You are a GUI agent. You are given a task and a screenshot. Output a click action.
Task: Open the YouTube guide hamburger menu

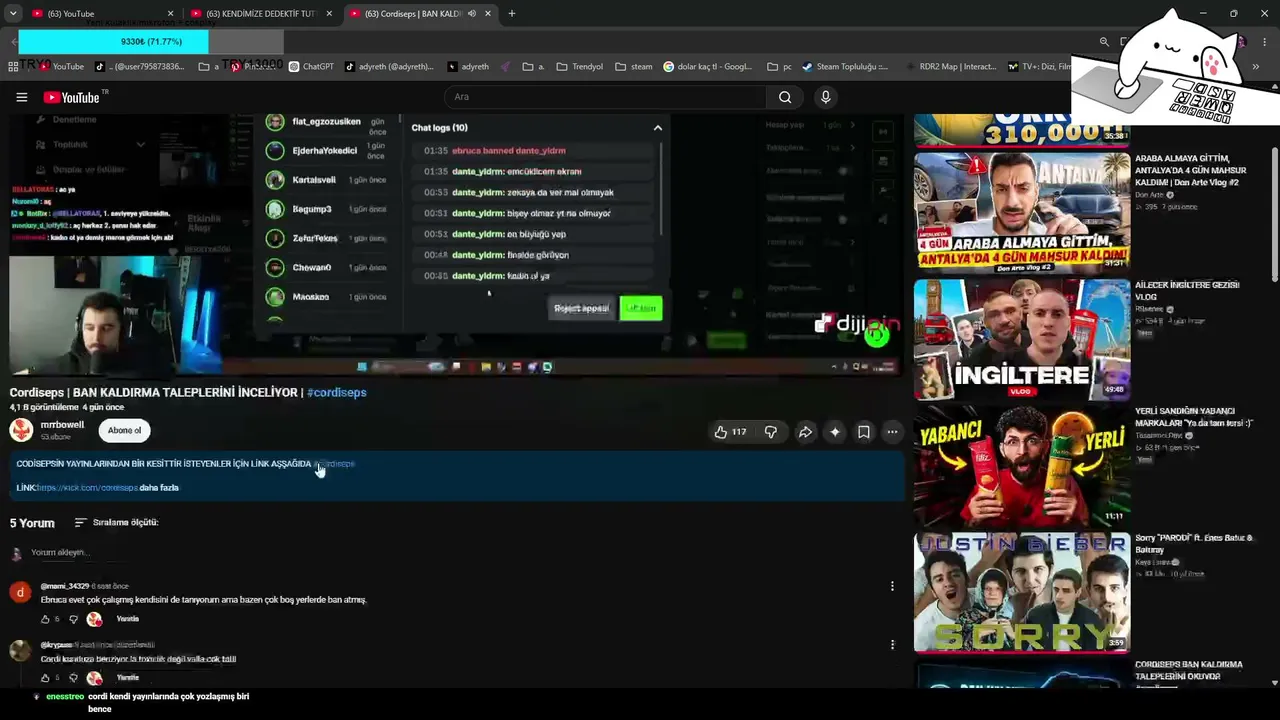(21, 97)
